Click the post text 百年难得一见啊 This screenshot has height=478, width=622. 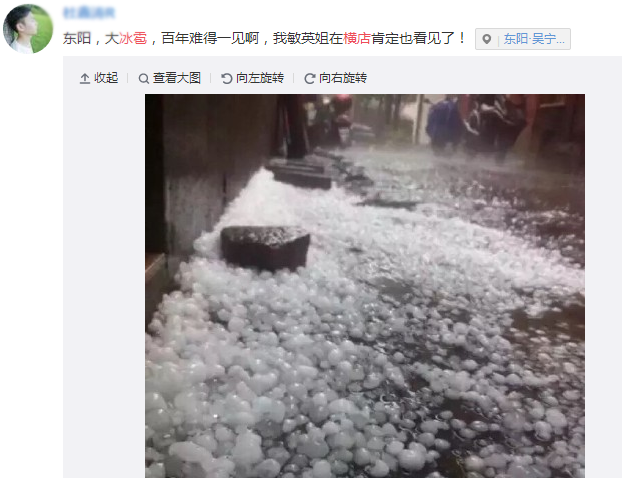pos(210,38)
